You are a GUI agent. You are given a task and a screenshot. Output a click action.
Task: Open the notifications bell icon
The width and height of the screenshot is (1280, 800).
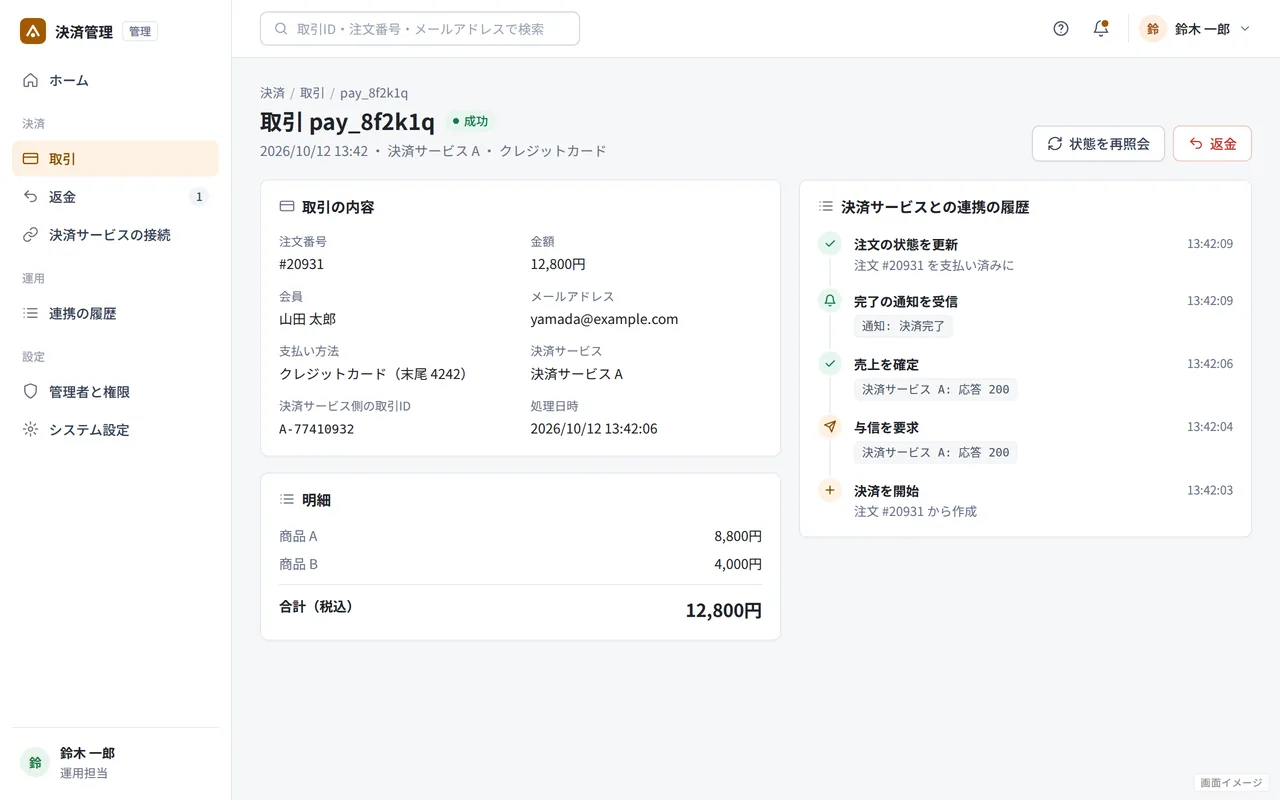coord(1101,29)
